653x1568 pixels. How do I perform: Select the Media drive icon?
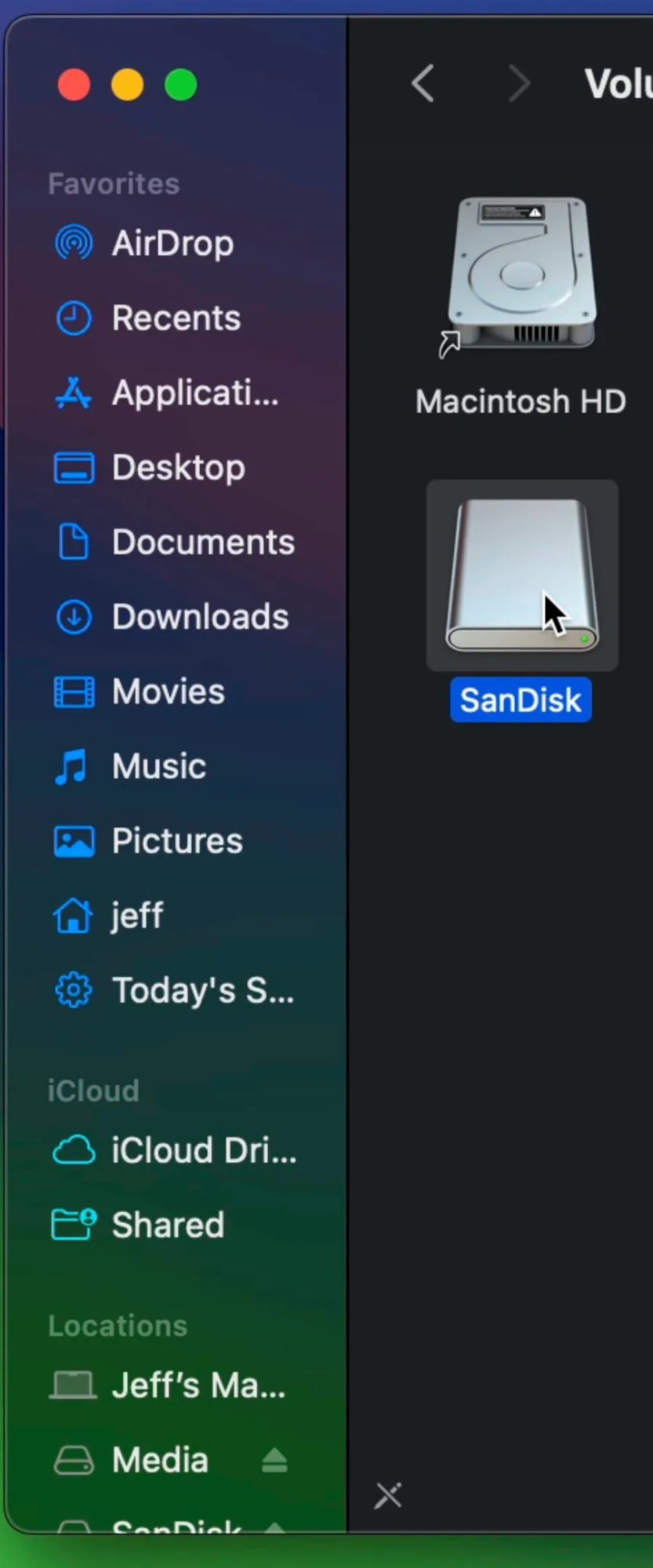pyautogui.click(x=74, y=1460)
